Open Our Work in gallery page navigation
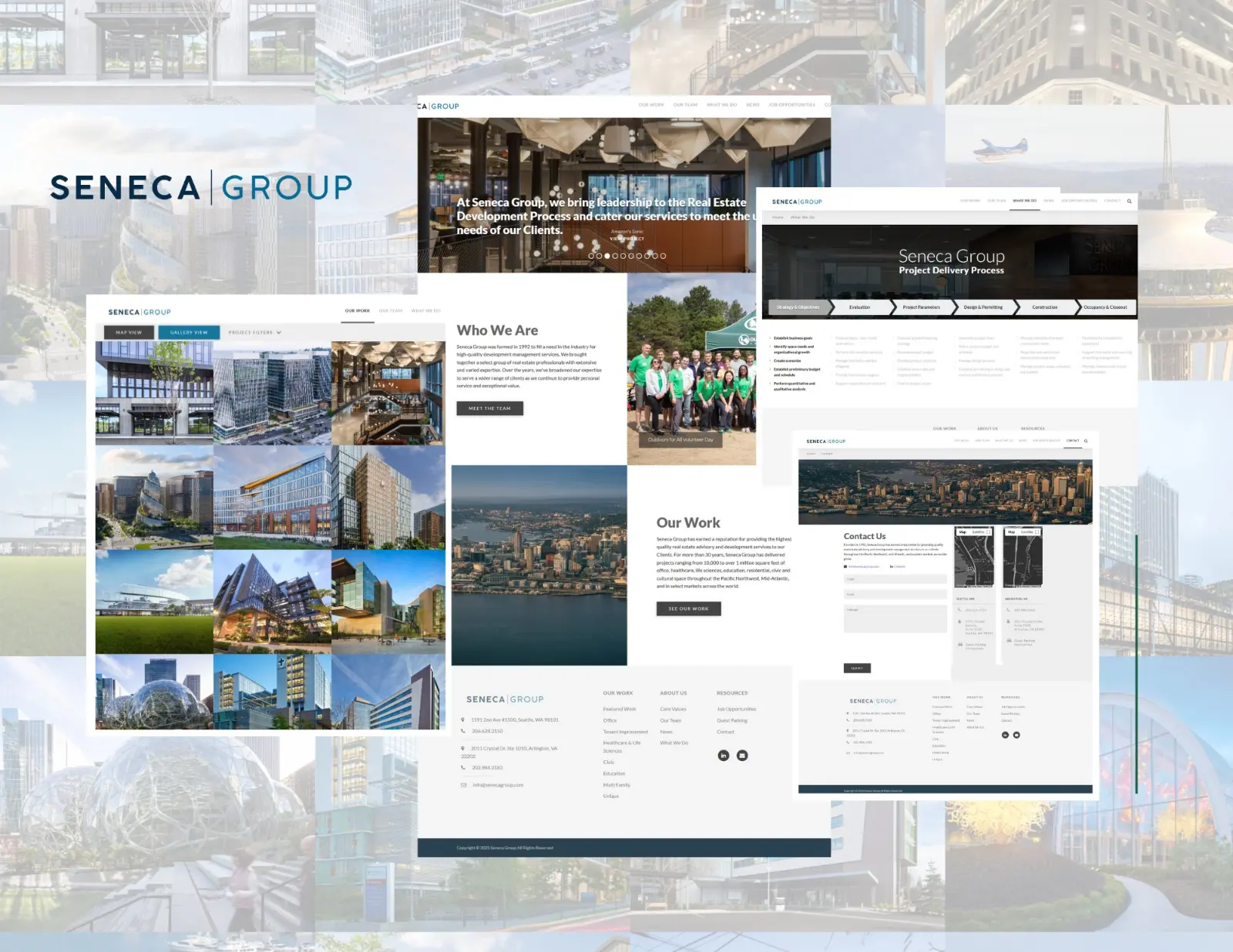Viewport: 1233px width, 952px height. coord(358,311)
